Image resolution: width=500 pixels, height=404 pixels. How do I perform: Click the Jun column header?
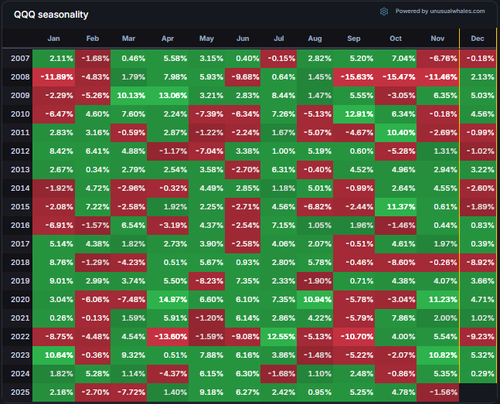coord(243,39)
